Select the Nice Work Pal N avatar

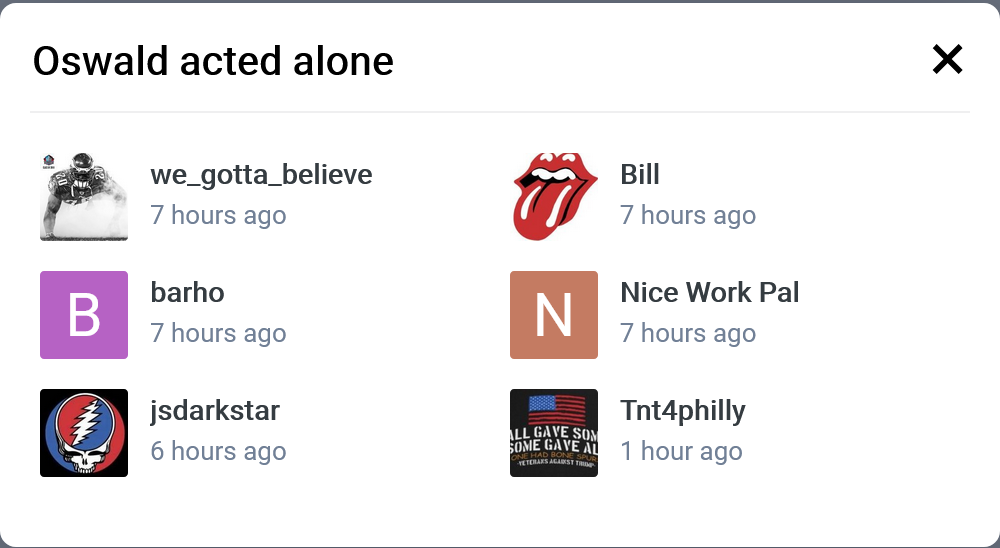554,315
